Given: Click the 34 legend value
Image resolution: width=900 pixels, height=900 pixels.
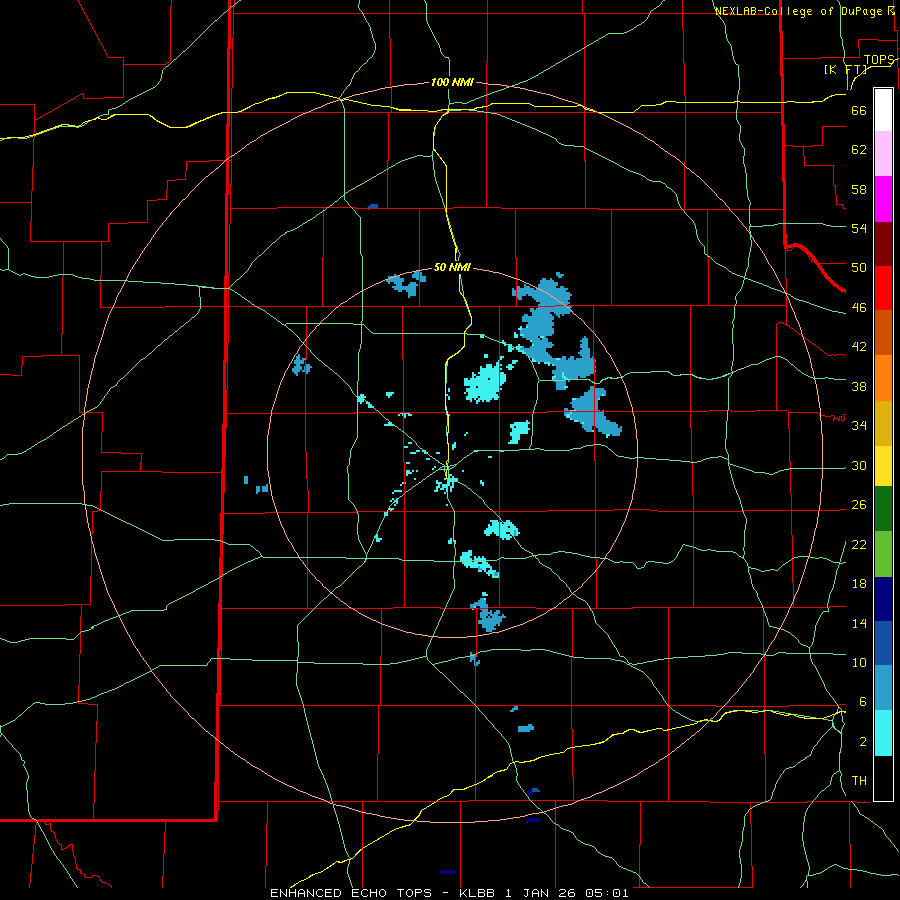Looking at the screenshot, I should (859, 425).
